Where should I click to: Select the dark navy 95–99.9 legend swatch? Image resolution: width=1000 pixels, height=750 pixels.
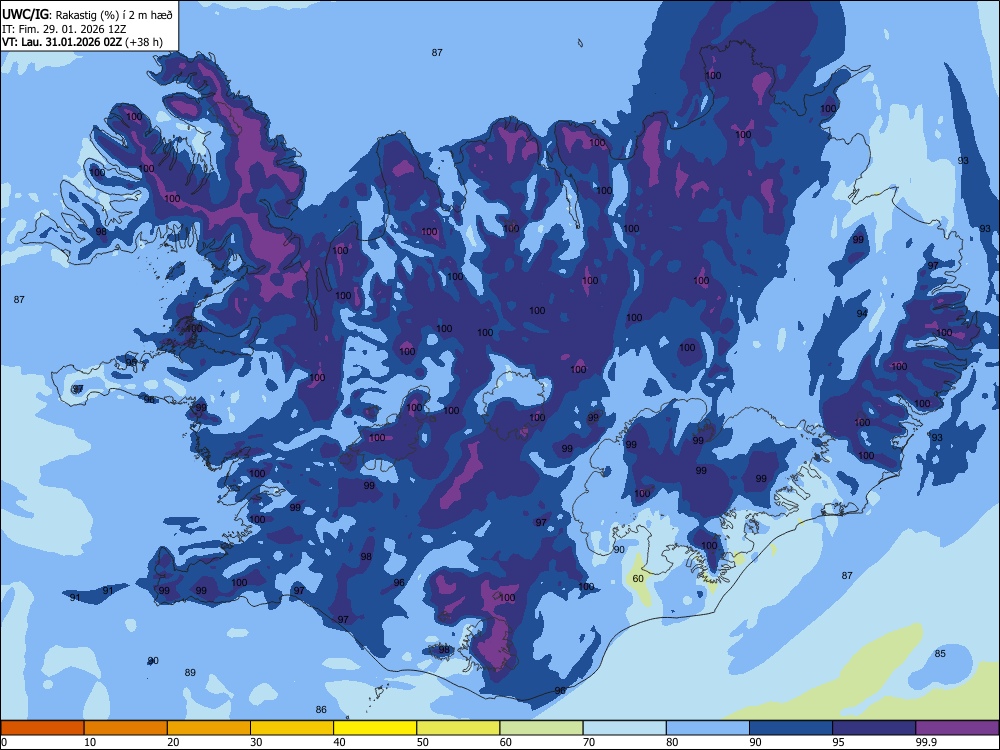874,728
